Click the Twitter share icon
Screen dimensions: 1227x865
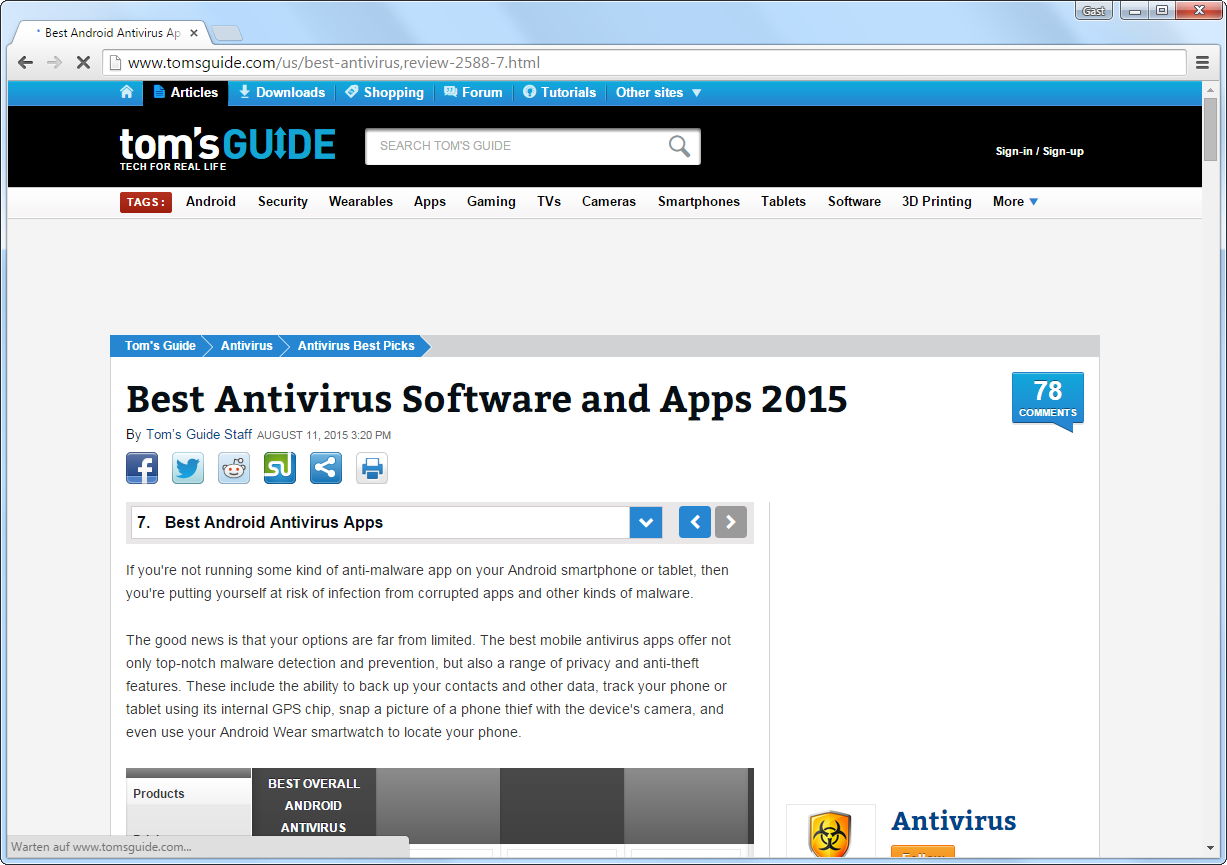pos(188,468)
